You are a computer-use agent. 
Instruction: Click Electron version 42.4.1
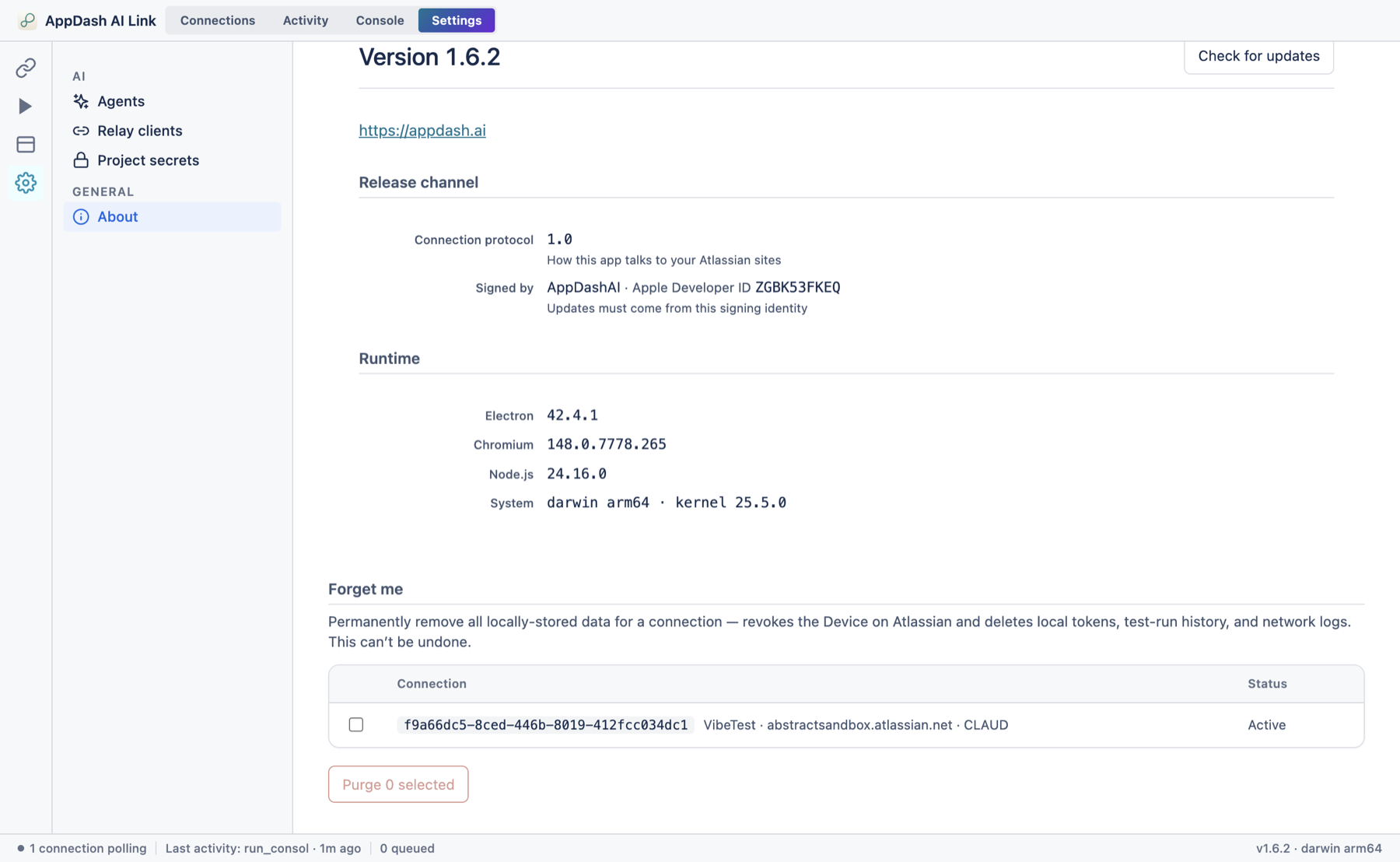click(x=572, y=415)
